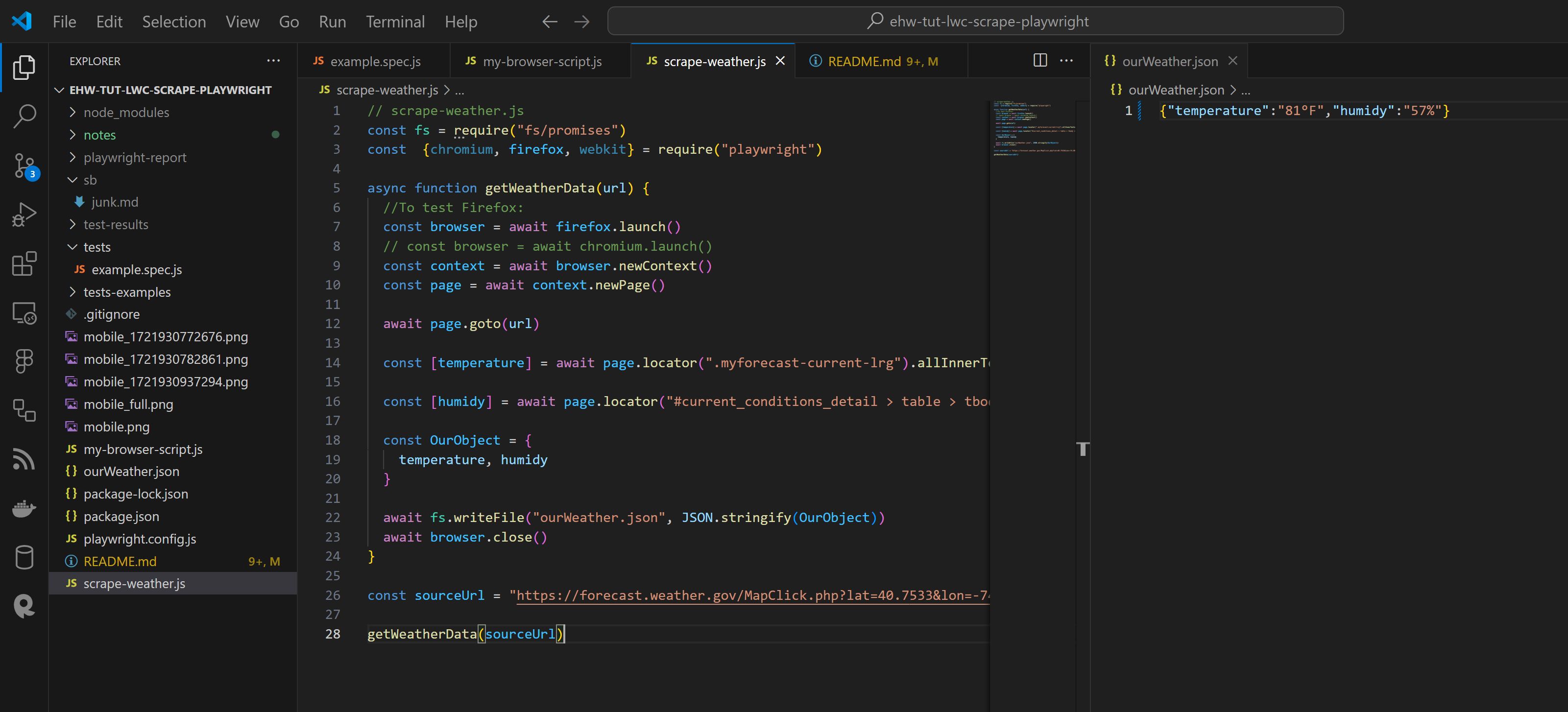Switch to my-browser-script.js tab
This screenshot has height=712, width=1568.
click(541, 62)
